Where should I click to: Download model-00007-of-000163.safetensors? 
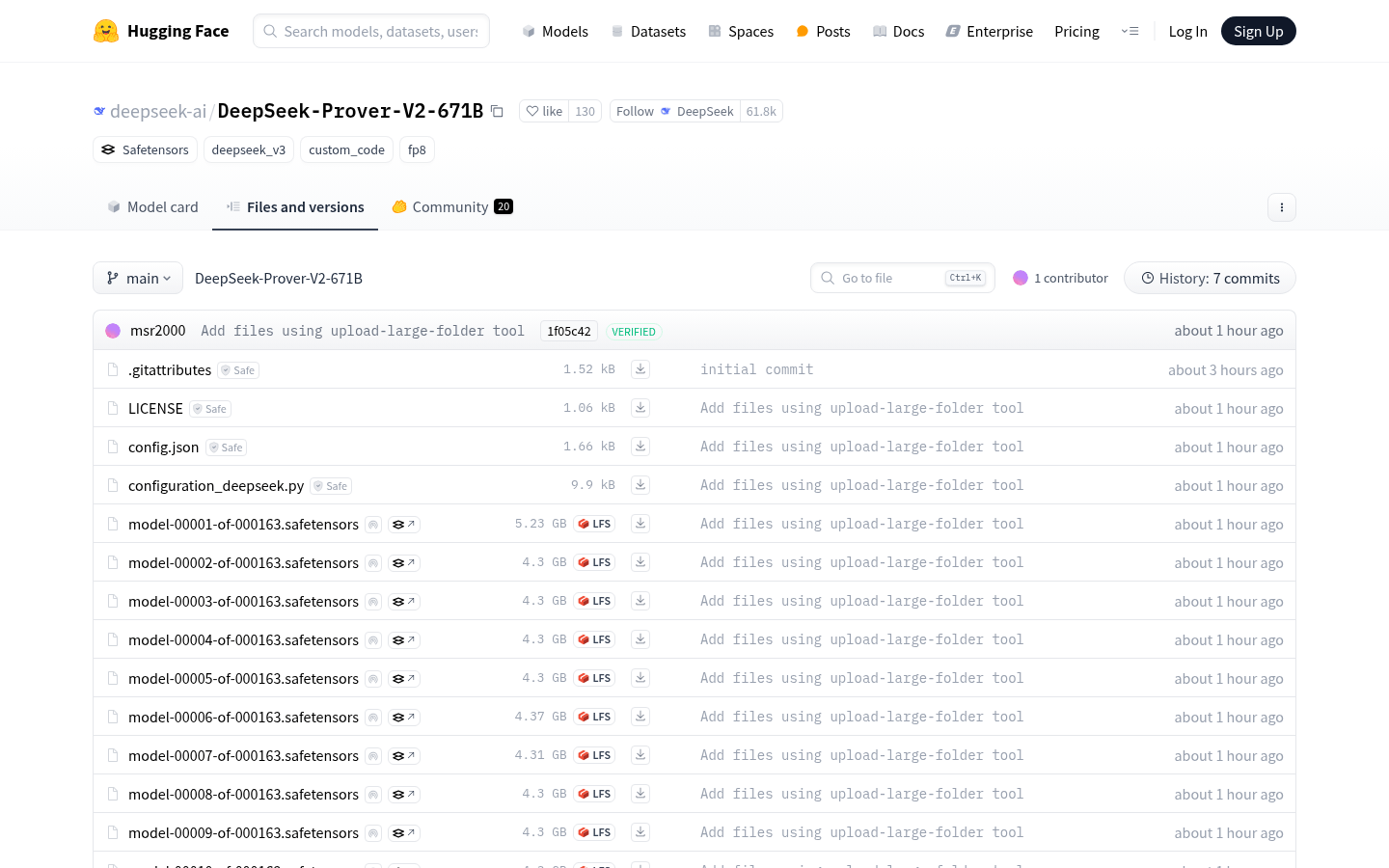pos(640,755)
